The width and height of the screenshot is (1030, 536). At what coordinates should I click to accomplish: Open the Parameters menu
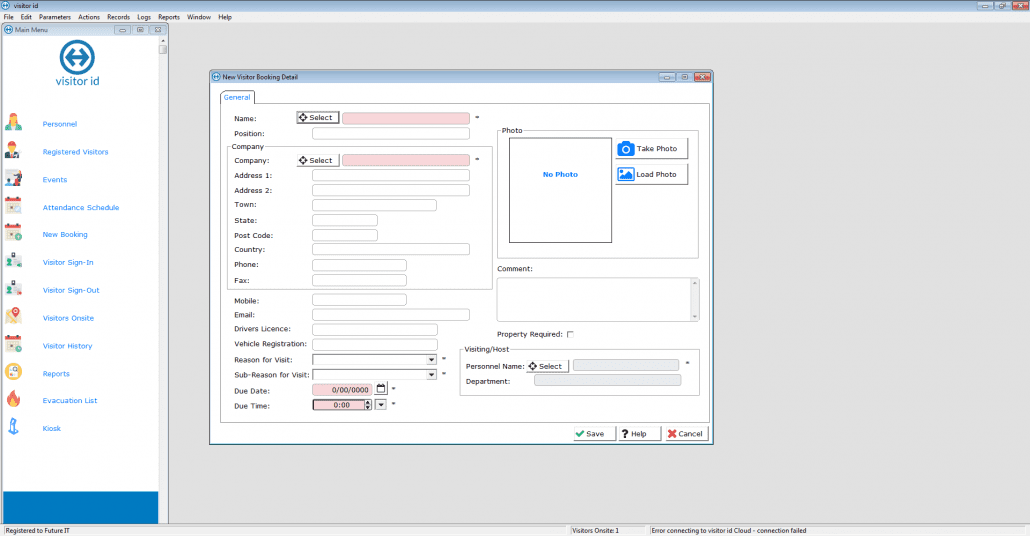[x=55, y=17]
